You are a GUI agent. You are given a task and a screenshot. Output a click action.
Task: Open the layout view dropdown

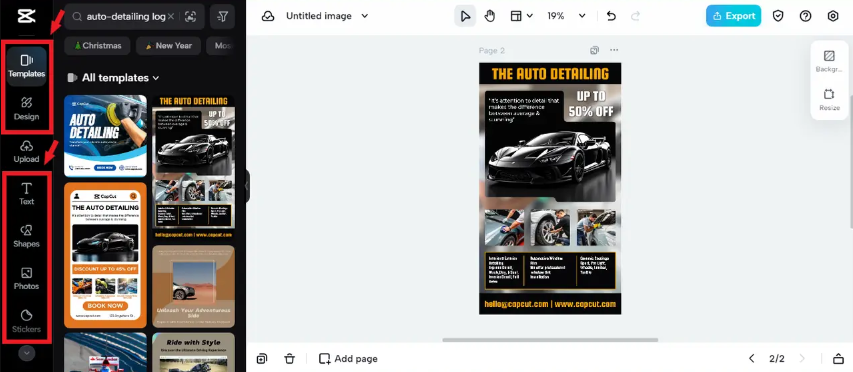[x=521, y=16]
